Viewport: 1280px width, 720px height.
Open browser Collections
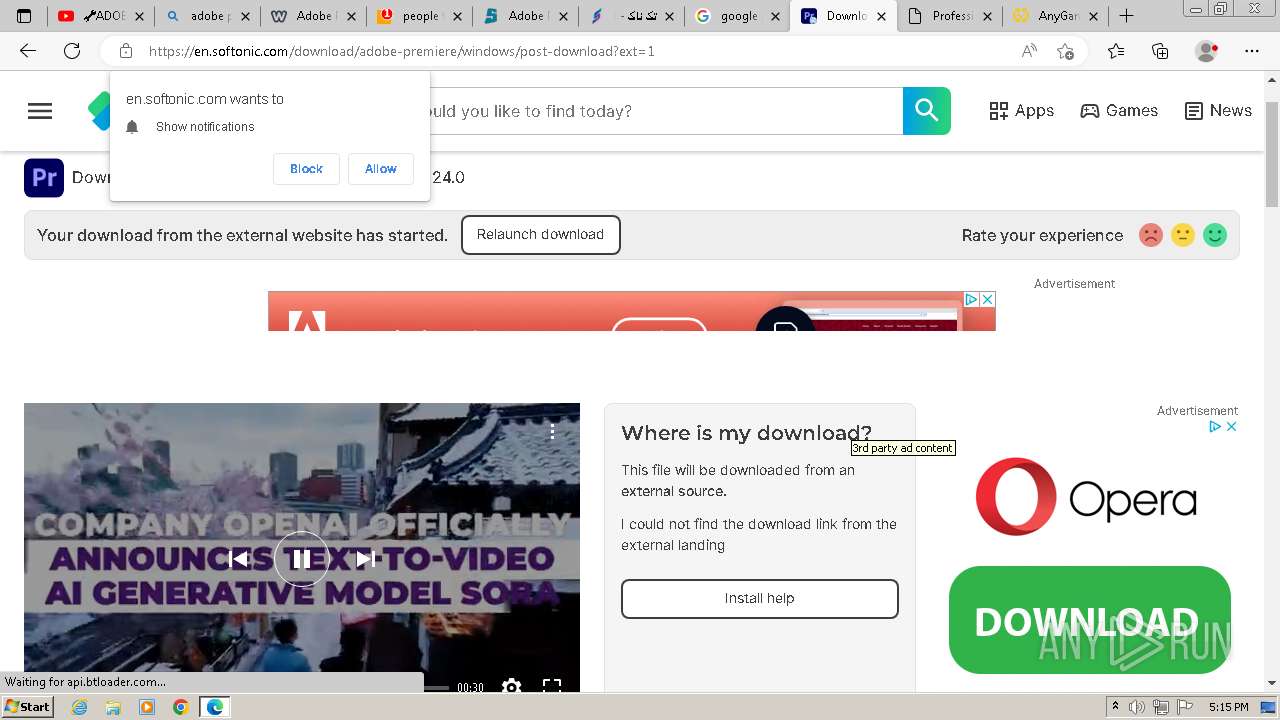1160,51
